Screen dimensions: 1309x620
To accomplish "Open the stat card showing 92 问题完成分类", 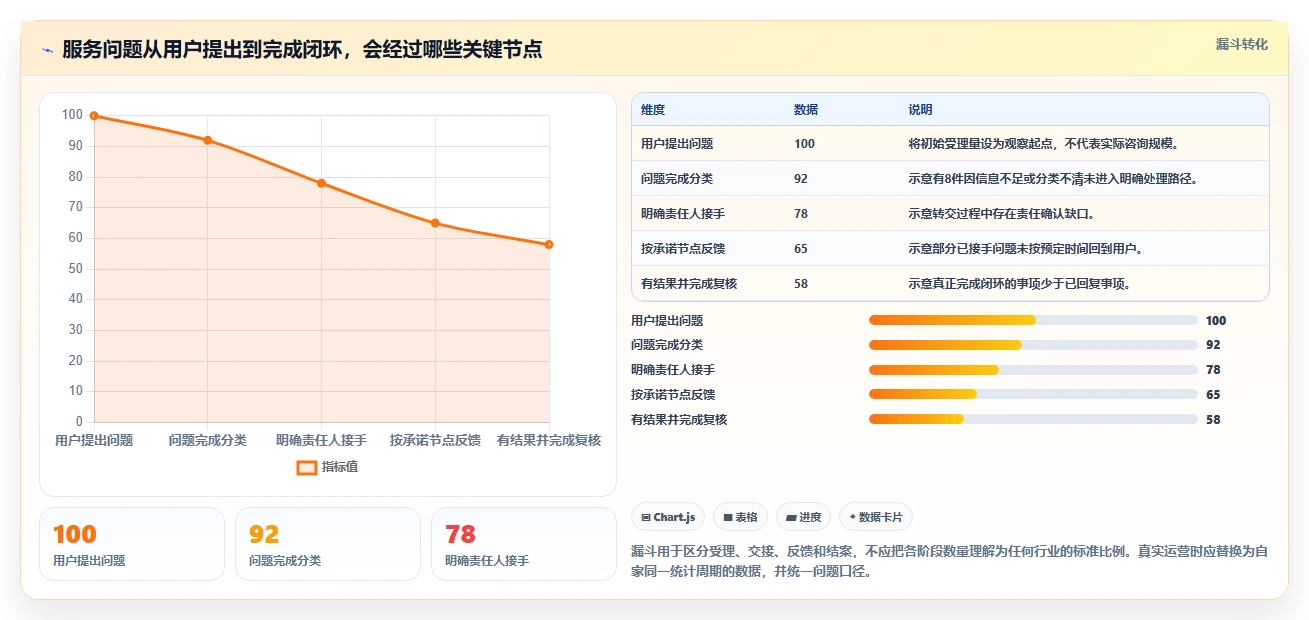I will tap(328, 544).
